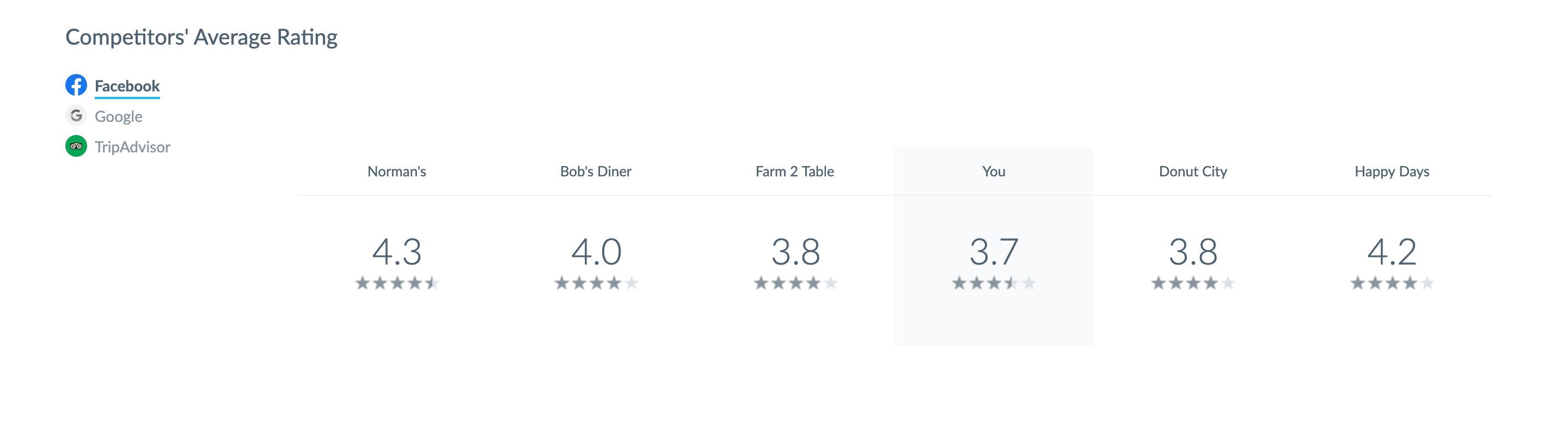The height and width of the screenshot is (442, 1568).
Task: Click Norman's star rating icons
Action: 397,283
